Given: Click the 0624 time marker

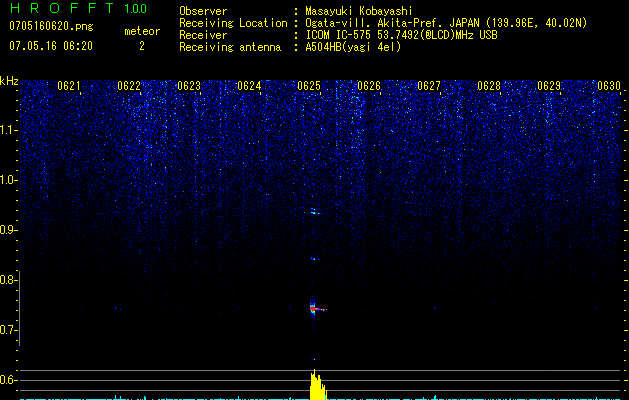Looking at the screenshot, I should 249,86.
